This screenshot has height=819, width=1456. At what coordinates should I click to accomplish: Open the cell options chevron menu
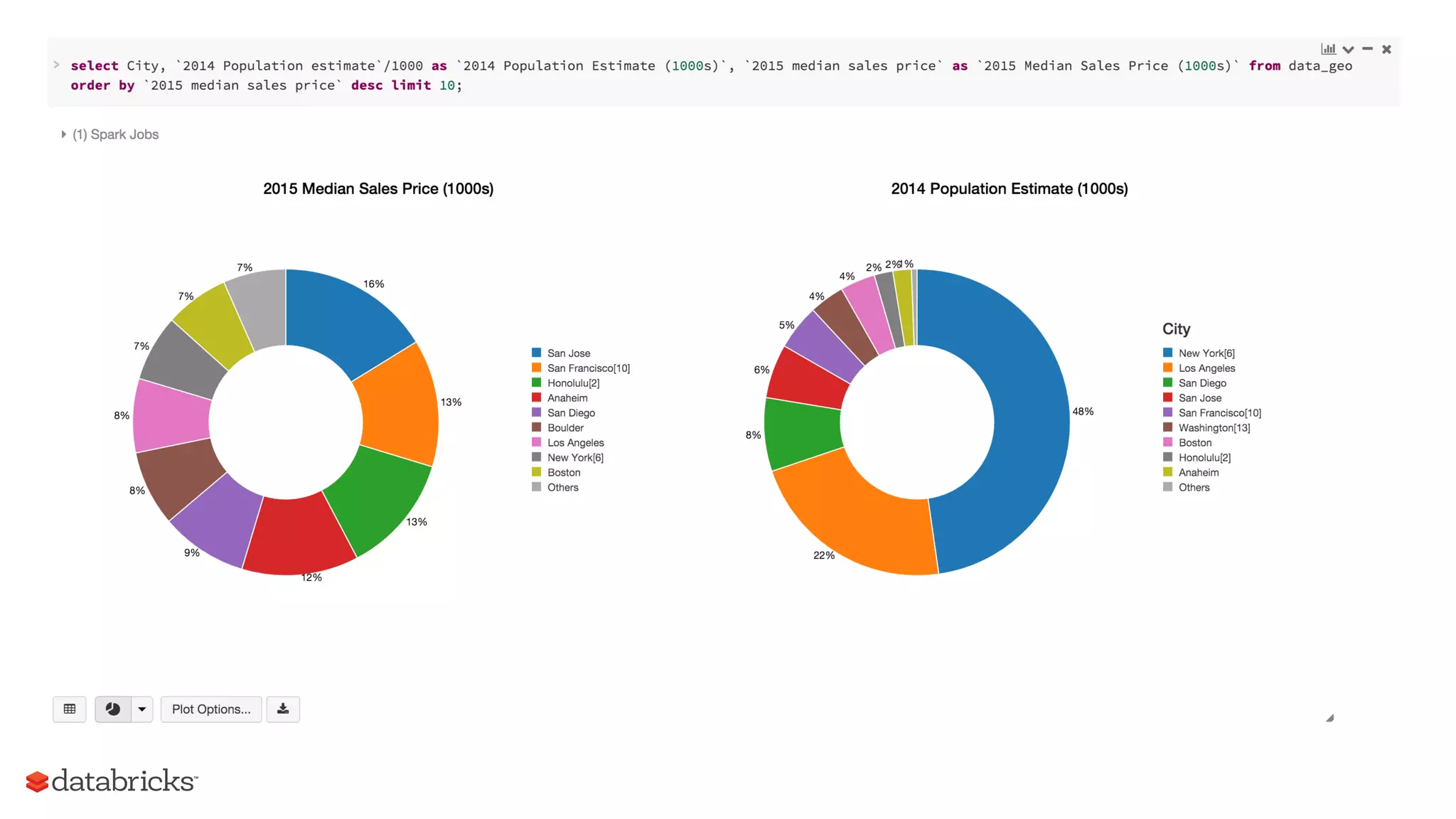pos(1348,50)
